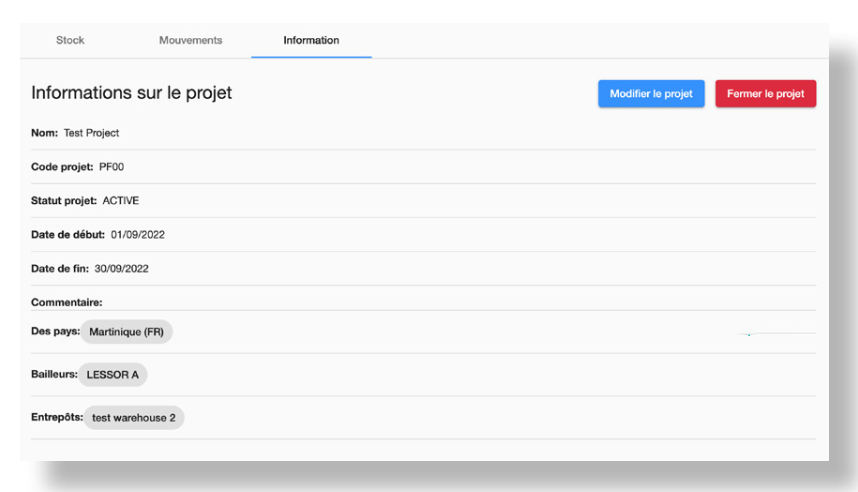Screen dimensions: 858x492
Task: Click the ACTIVE project status value
Action: pos(121,200)
